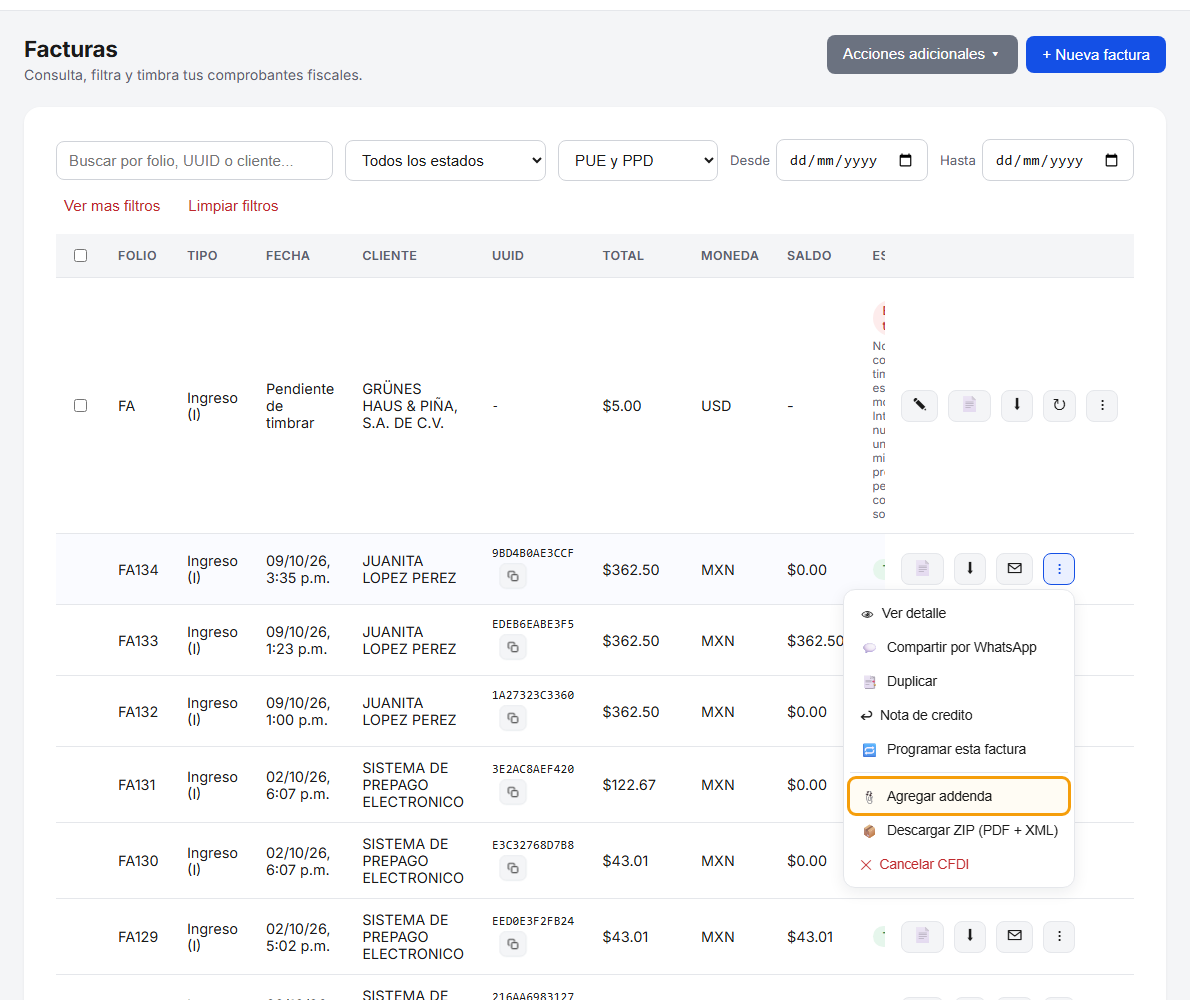This screenshot has height=1000, width=1190.
Task: Check the box for the pending FA invoice
Action: 80,405
